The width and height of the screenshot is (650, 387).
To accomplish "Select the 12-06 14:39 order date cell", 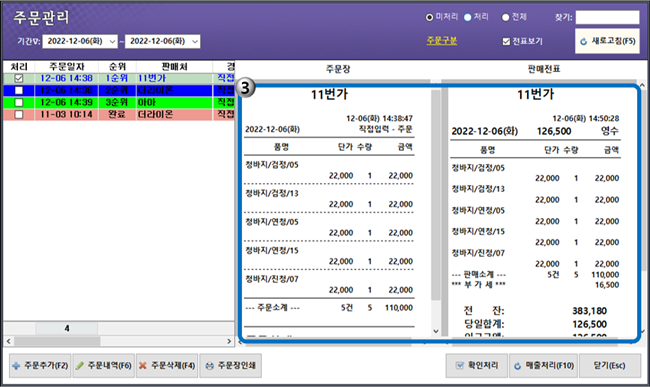I will tap(67, 102).
